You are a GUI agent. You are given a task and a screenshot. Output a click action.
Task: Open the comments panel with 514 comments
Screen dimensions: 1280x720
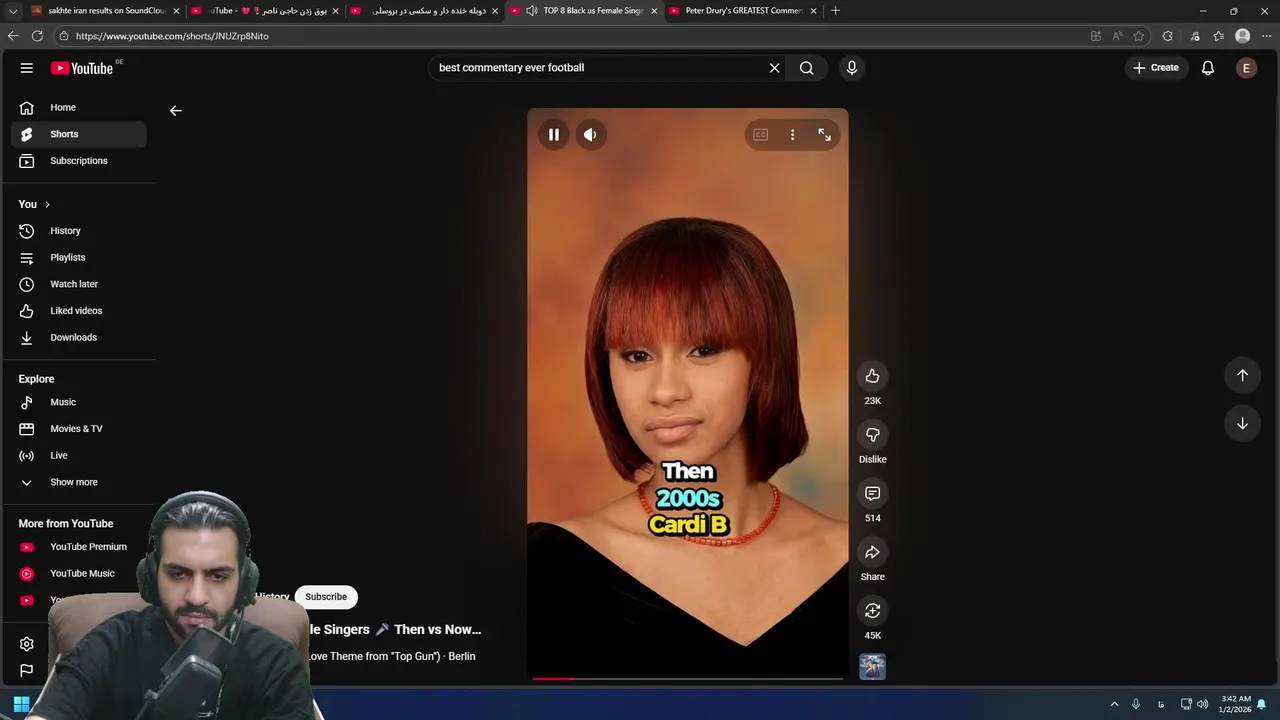(x=872, y=493)
